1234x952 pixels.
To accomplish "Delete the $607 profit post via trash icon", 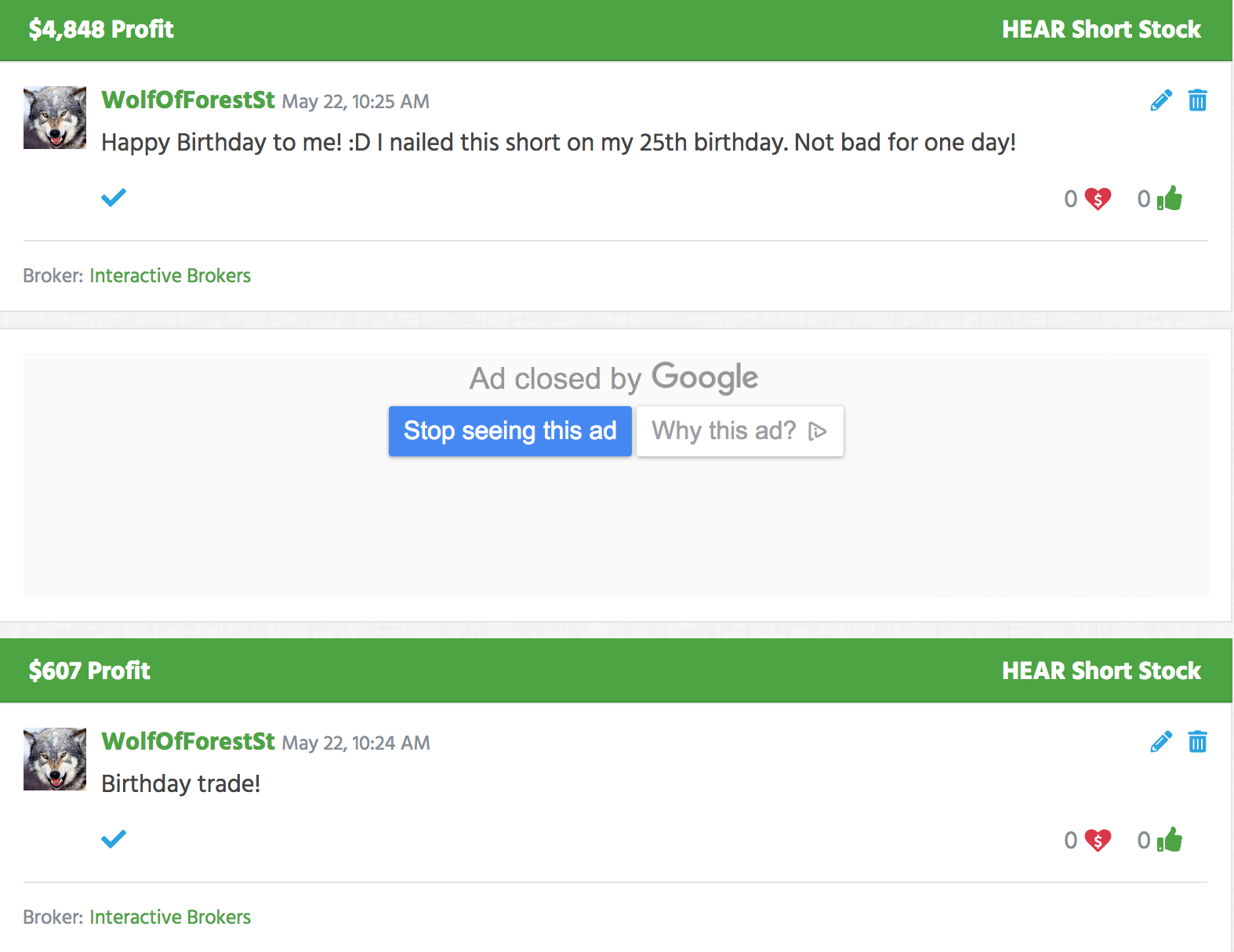I will (x=1197, y=742).
